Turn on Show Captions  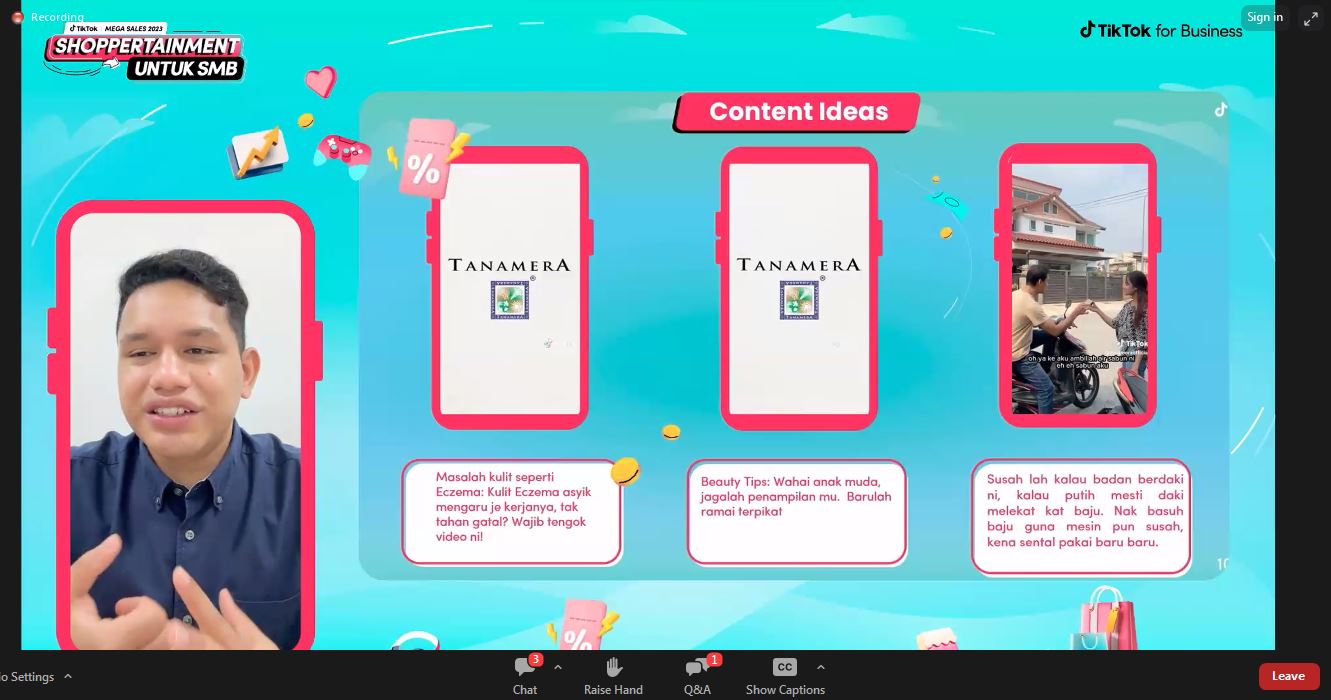(x=785, y=676)
